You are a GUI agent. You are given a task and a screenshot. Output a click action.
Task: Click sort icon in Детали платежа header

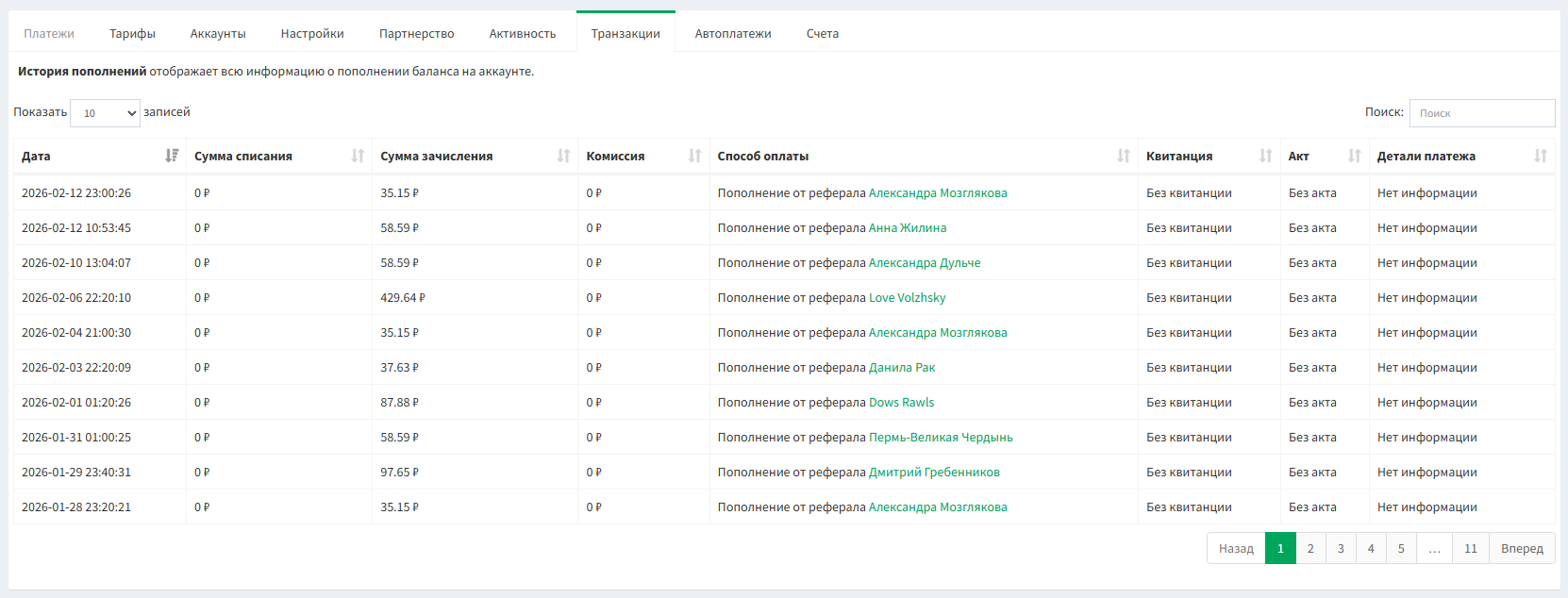1540,156
